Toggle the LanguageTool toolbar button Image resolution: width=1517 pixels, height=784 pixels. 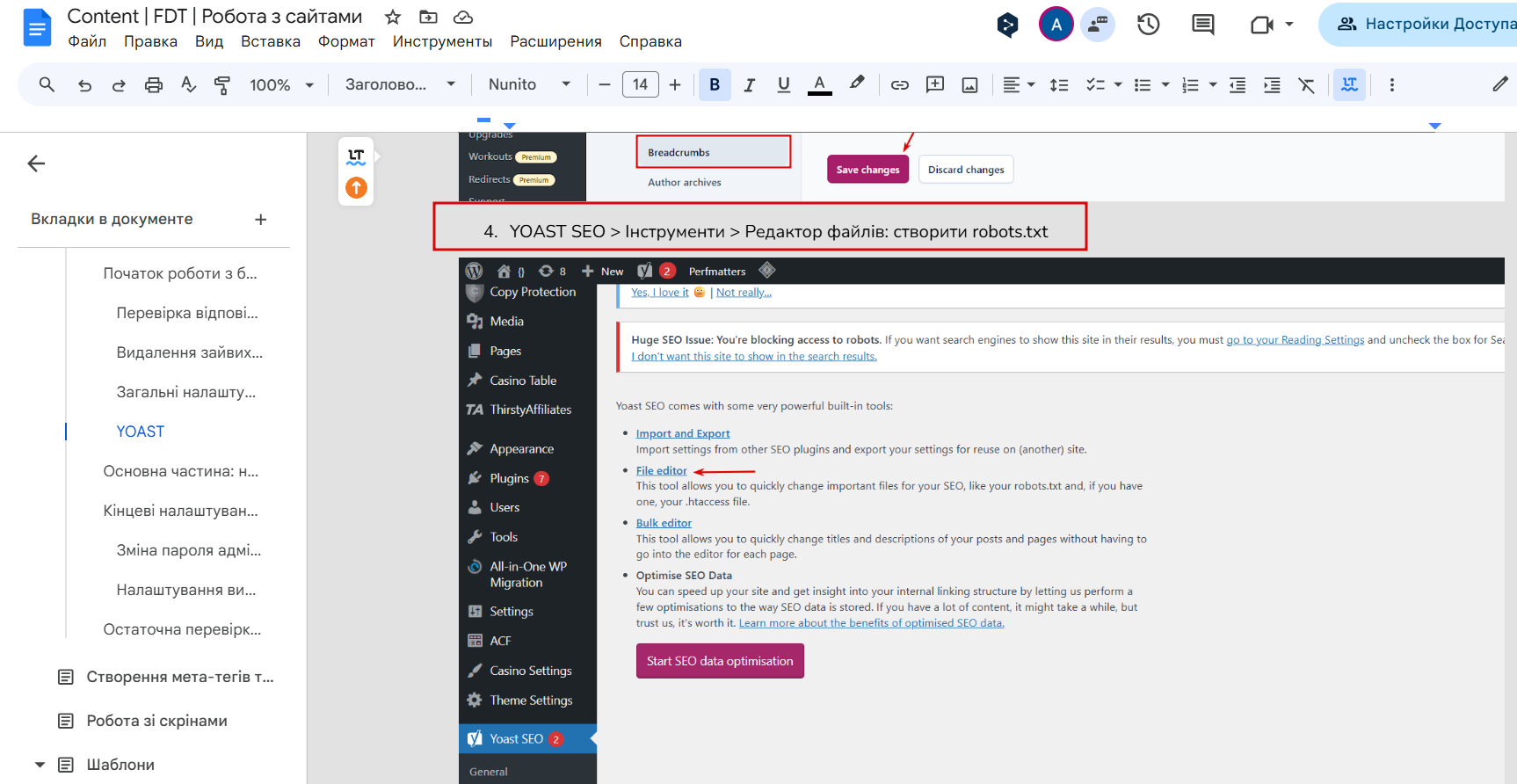[x=1349, y=85]
